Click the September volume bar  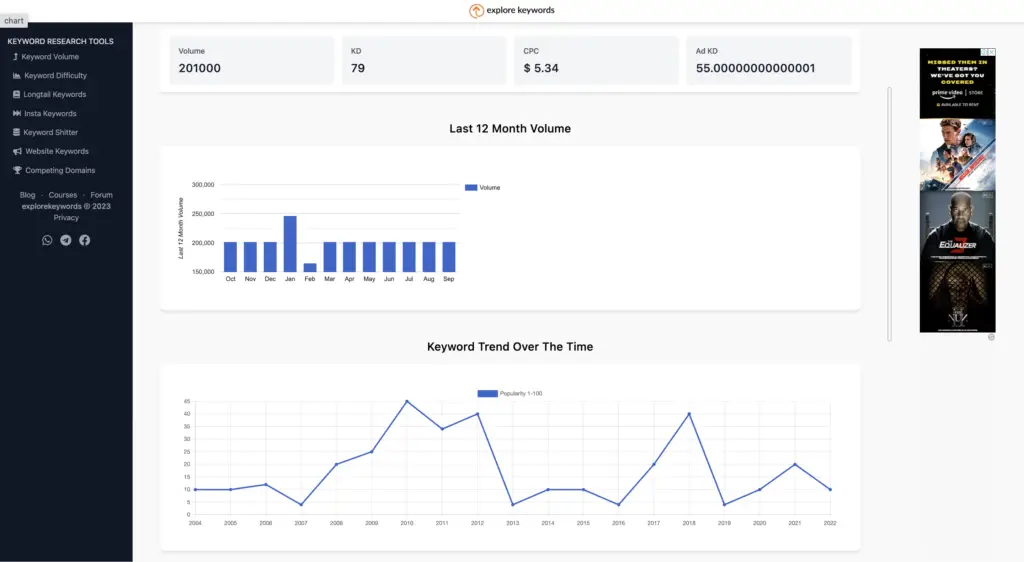tap(449, 257)
